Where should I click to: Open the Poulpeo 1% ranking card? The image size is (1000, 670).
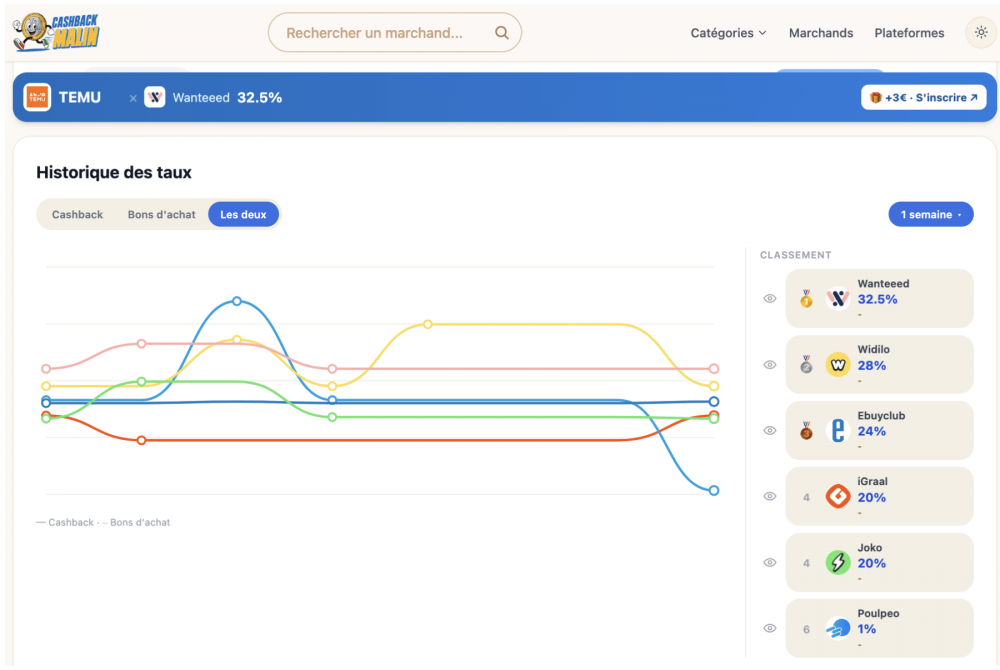[x=879, y=628]
